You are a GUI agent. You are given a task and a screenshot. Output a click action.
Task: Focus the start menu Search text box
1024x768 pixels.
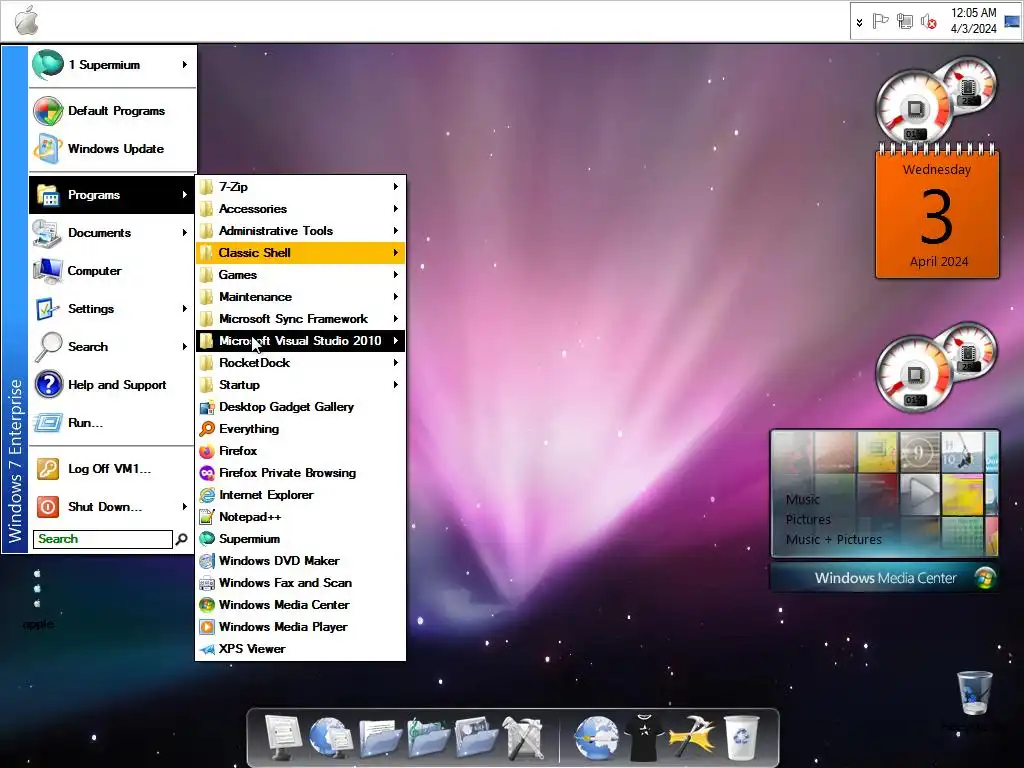pyautogui.click(x=103, y=539)
